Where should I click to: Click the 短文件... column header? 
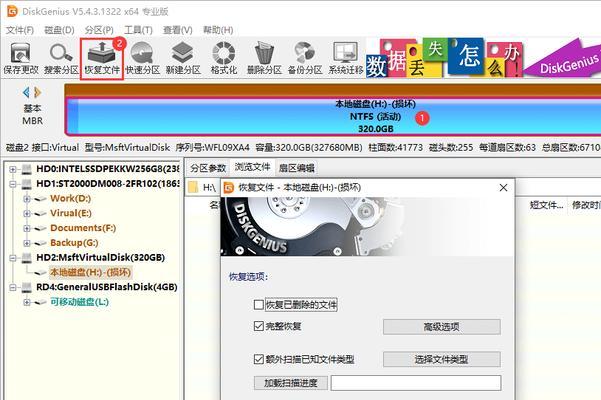547,205
